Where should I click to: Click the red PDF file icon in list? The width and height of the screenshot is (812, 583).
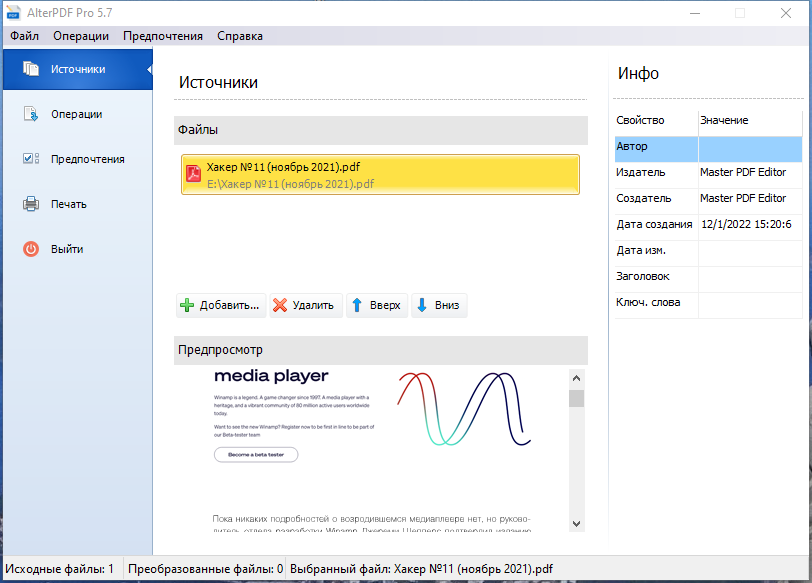pyautogui.click(x=193, y=174)
